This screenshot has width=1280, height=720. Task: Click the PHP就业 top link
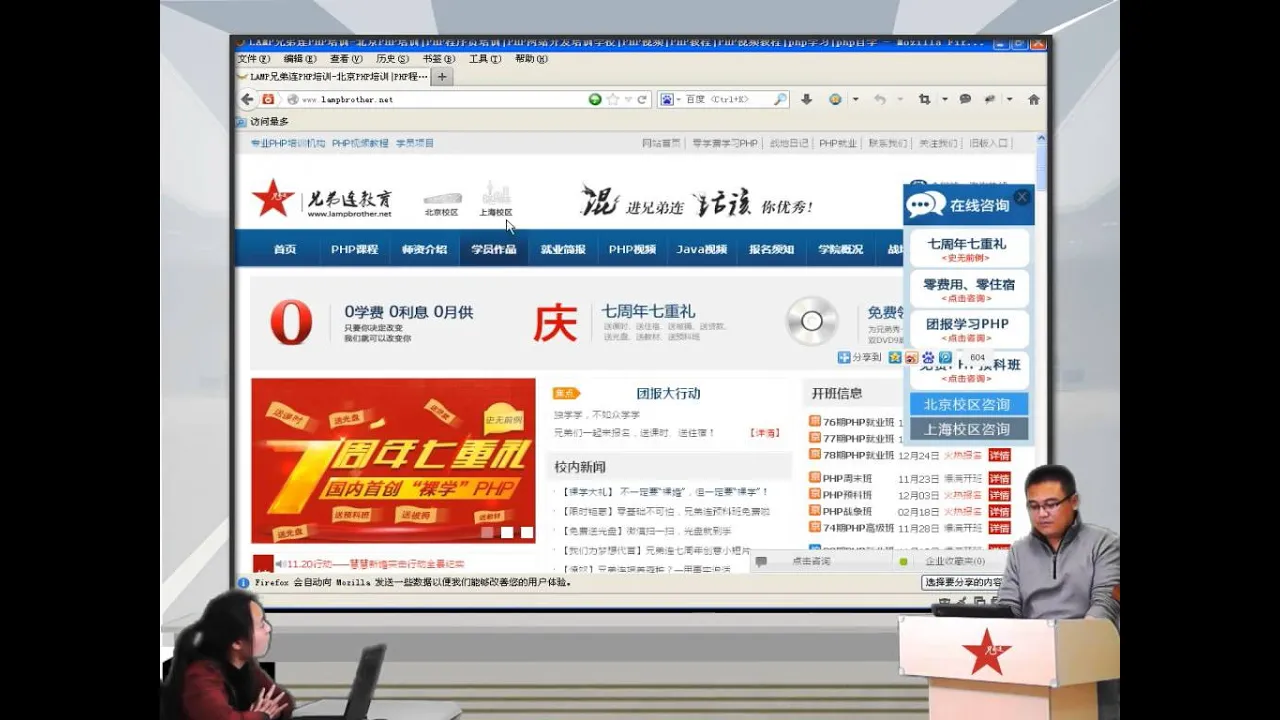[838, 143]
